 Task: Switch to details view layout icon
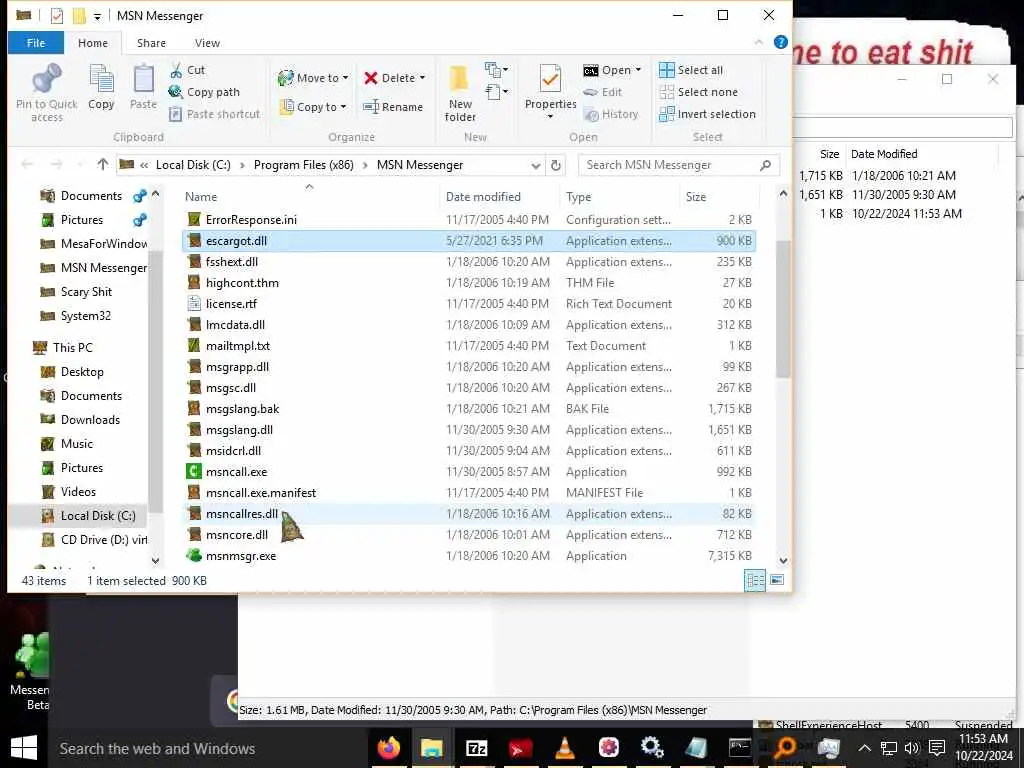click(755, 580)
